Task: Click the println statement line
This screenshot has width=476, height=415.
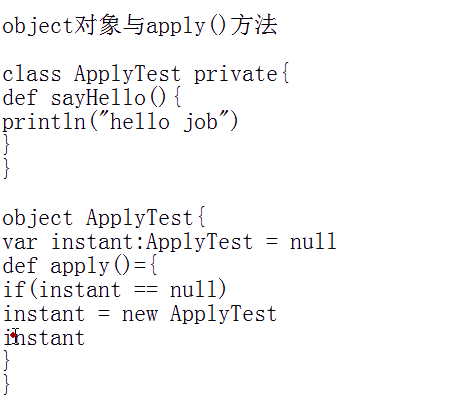Action: pos(121,122)
